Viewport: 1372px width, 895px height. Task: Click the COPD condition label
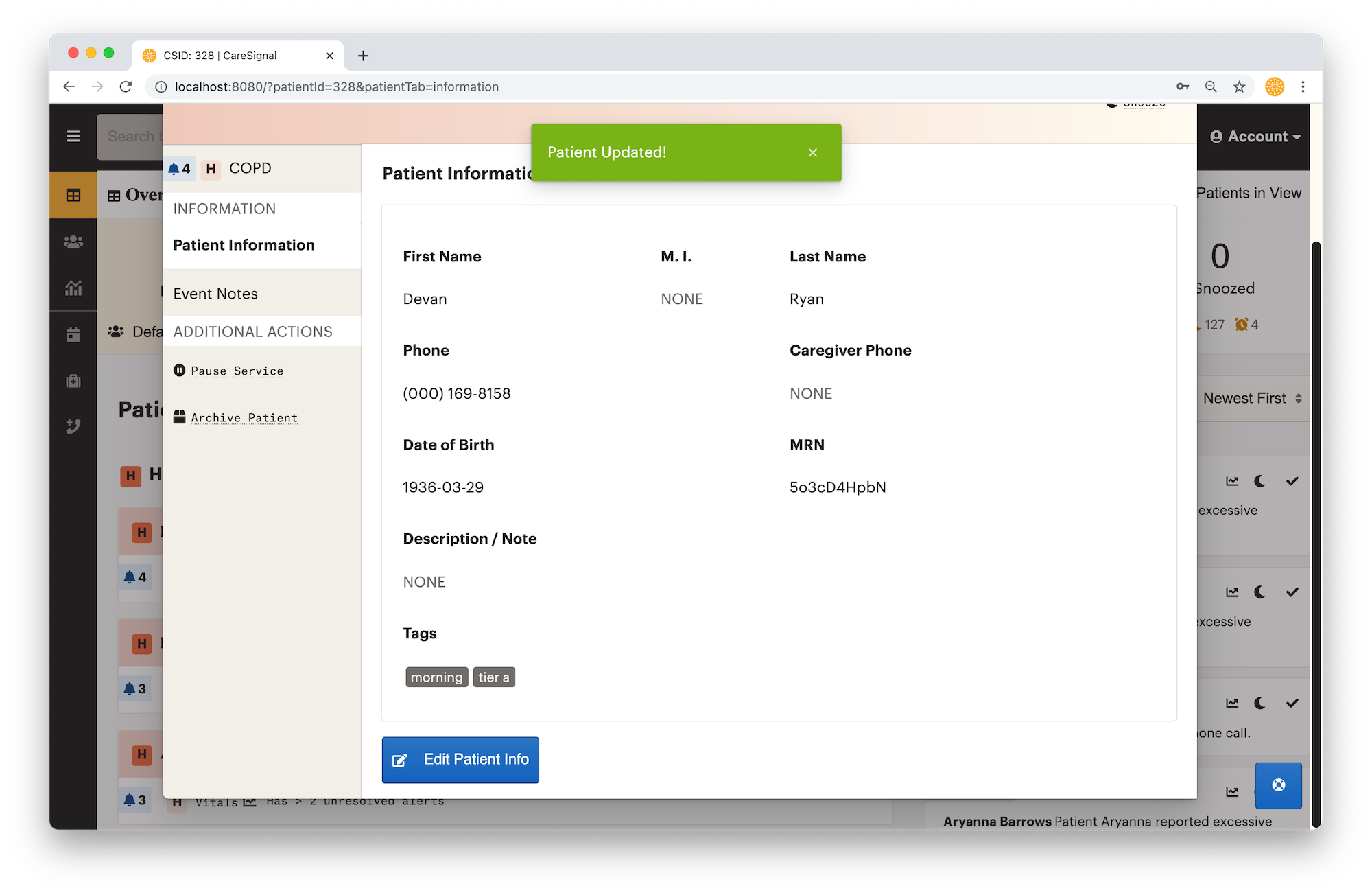click(250, 168)
